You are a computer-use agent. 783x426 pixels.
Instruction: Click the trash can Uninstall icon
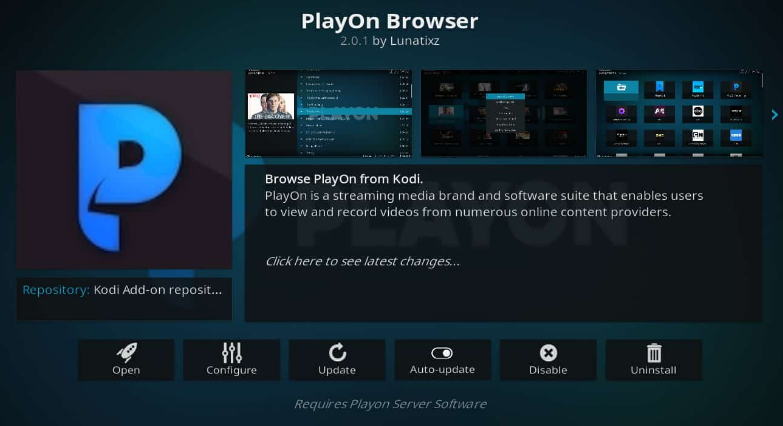tap(654, 353)
